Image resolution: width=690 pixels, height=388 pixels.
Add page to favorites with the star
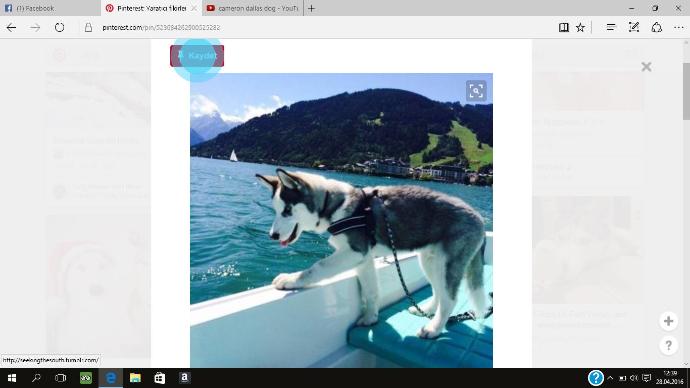(x=580, y=27)
